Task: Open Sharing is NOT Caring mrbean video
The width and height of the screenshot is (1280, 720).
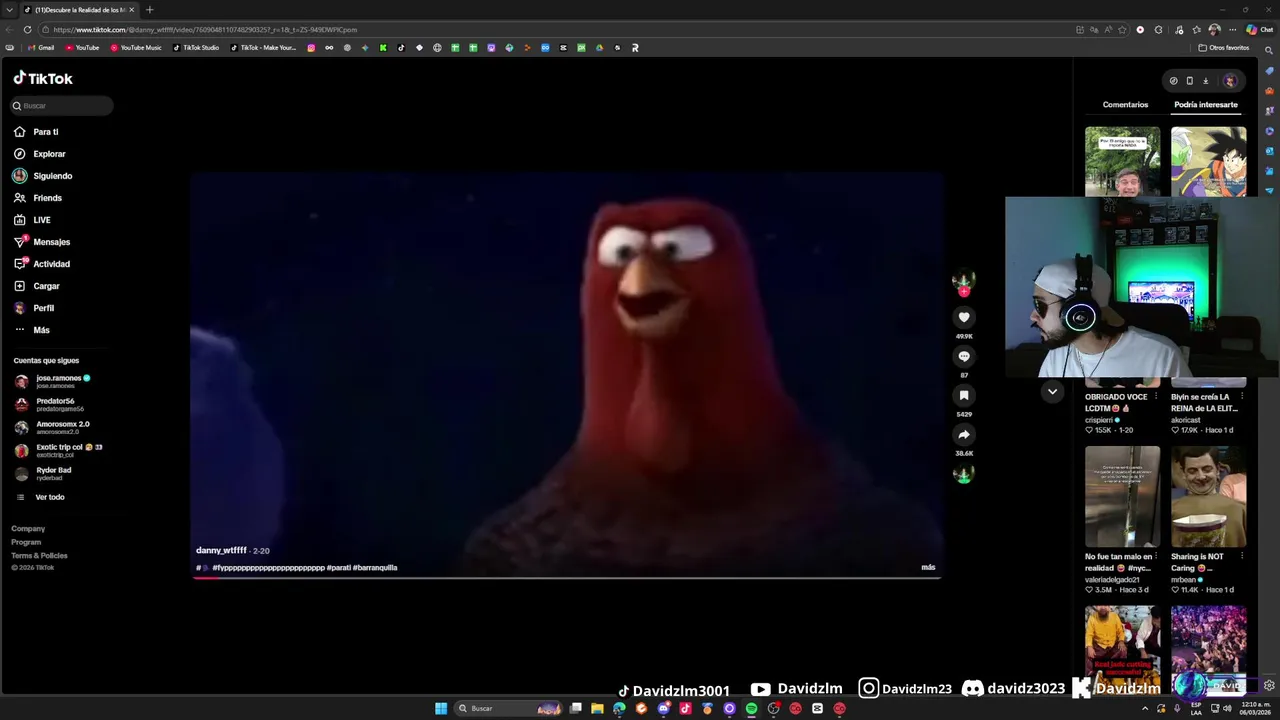Action: tap(1208, 497)
